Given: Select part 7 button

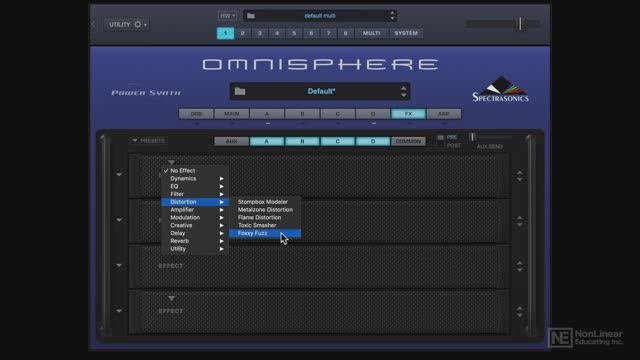Looking at the screenshot, I should (x=328, y=33).
